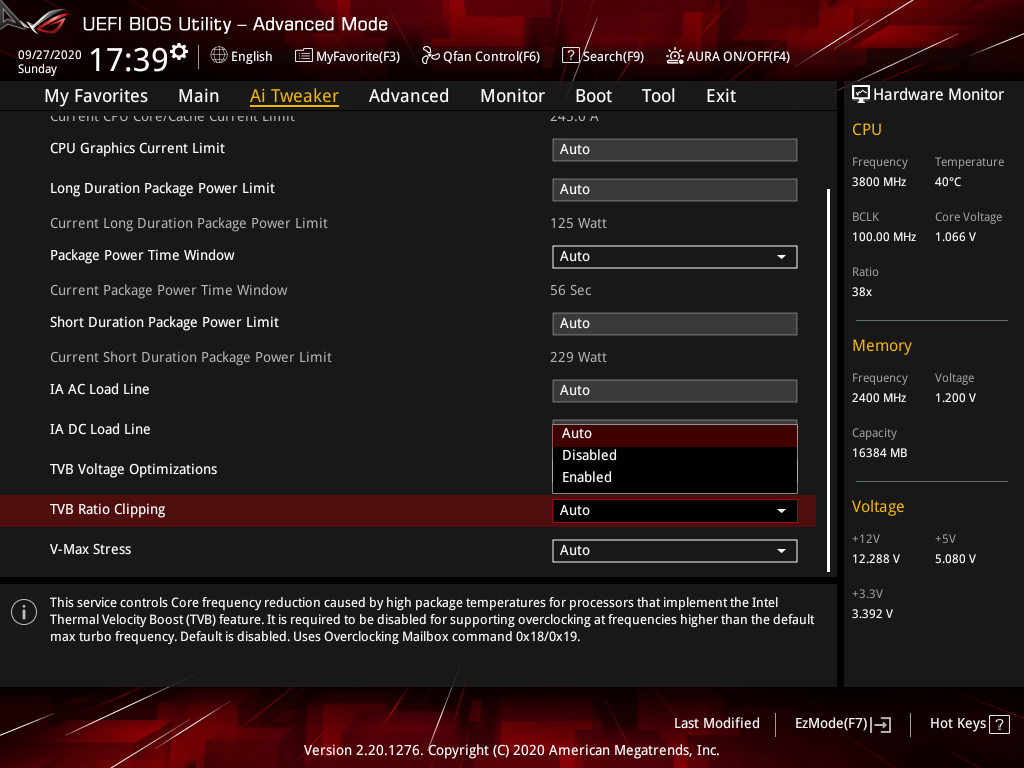Screen dimensions: 1024x768
Task: Switch to the Main tab
Action: pyautogui.click(x=199, y=96)
